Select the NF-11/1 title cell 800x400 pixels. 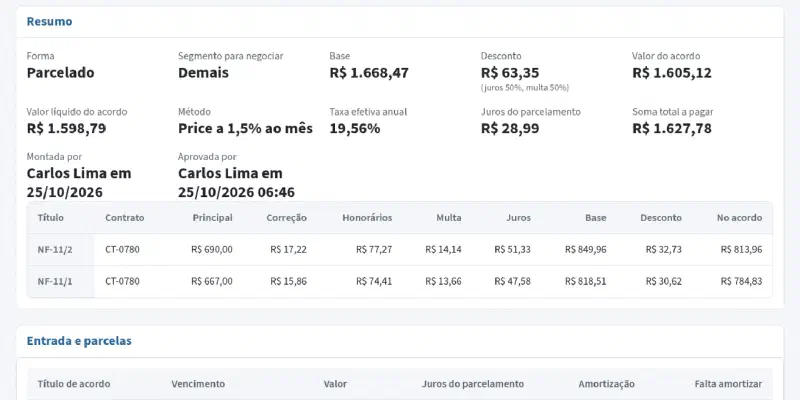point(61,282)
